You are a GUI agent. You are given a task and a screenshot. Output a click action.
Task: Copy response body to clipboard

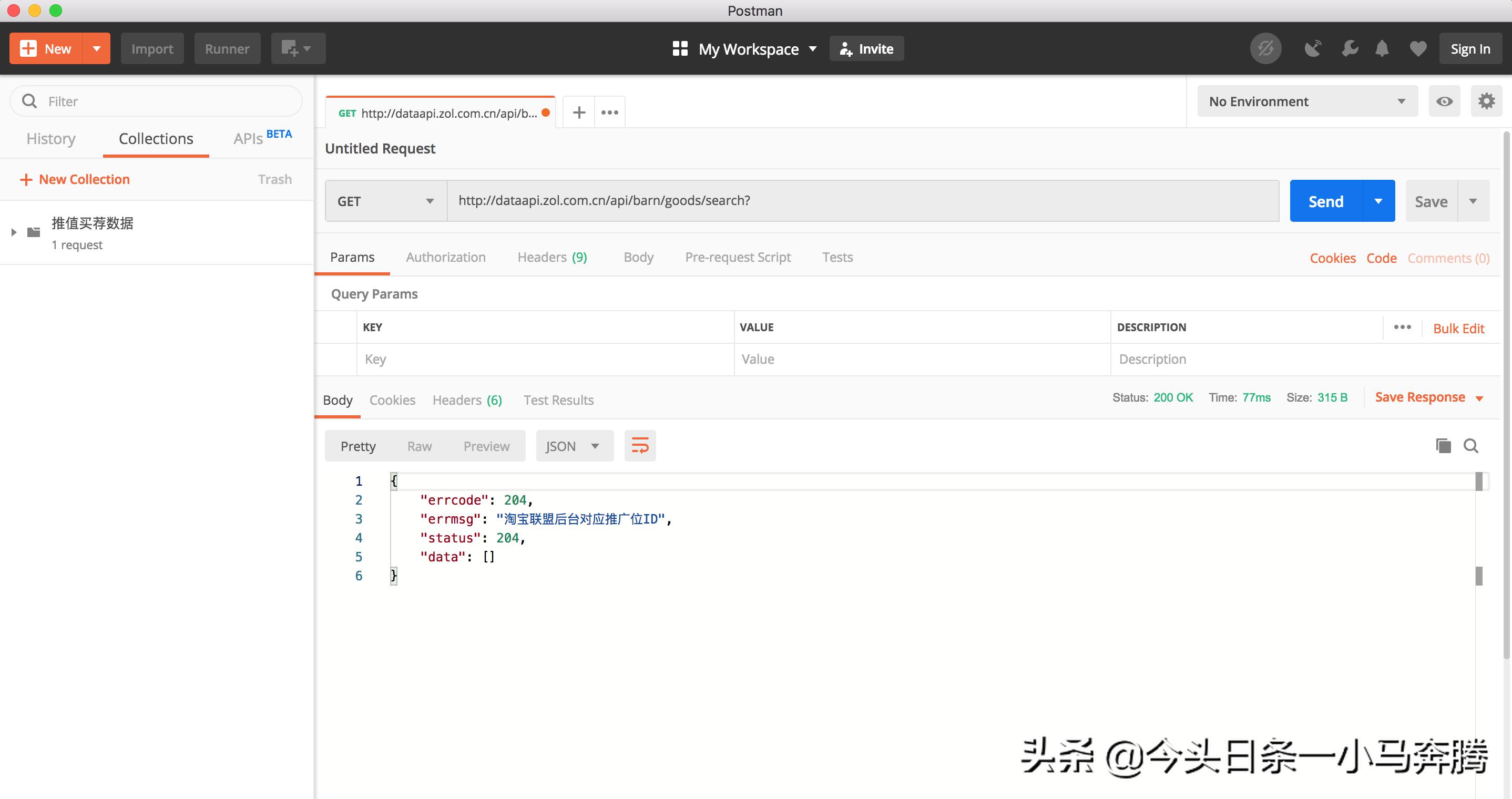coord(1443,446)
